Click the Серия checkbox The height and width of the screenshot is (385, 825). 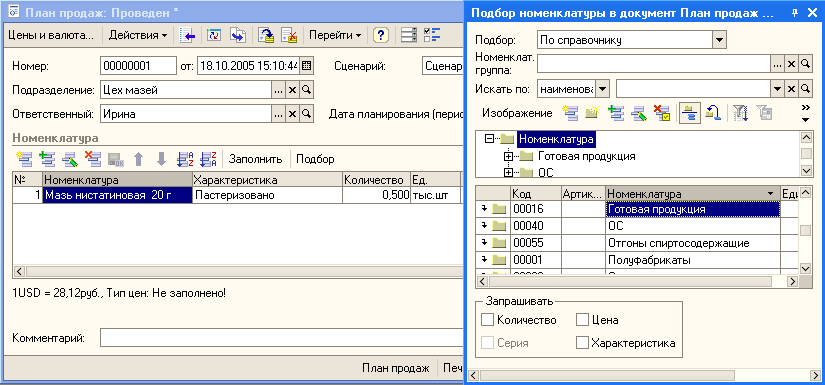click(488, 343)
